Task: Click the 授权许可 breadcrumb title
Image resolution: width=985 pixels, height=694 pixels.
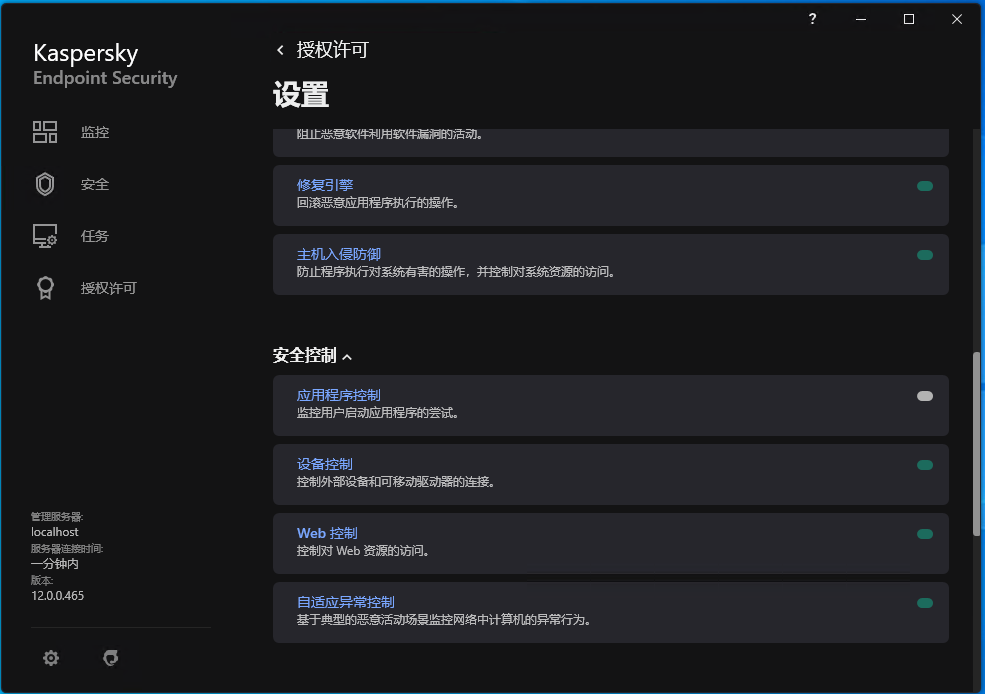Action: (x=332, y=50)
